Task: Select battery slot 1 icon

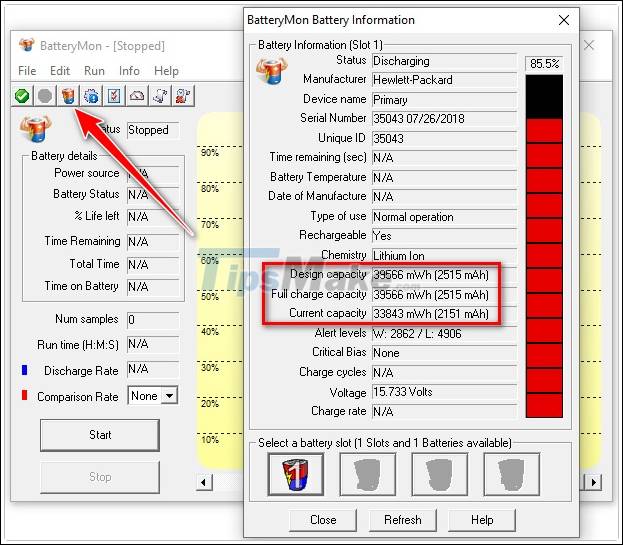Action: click(x=296, y=474)
